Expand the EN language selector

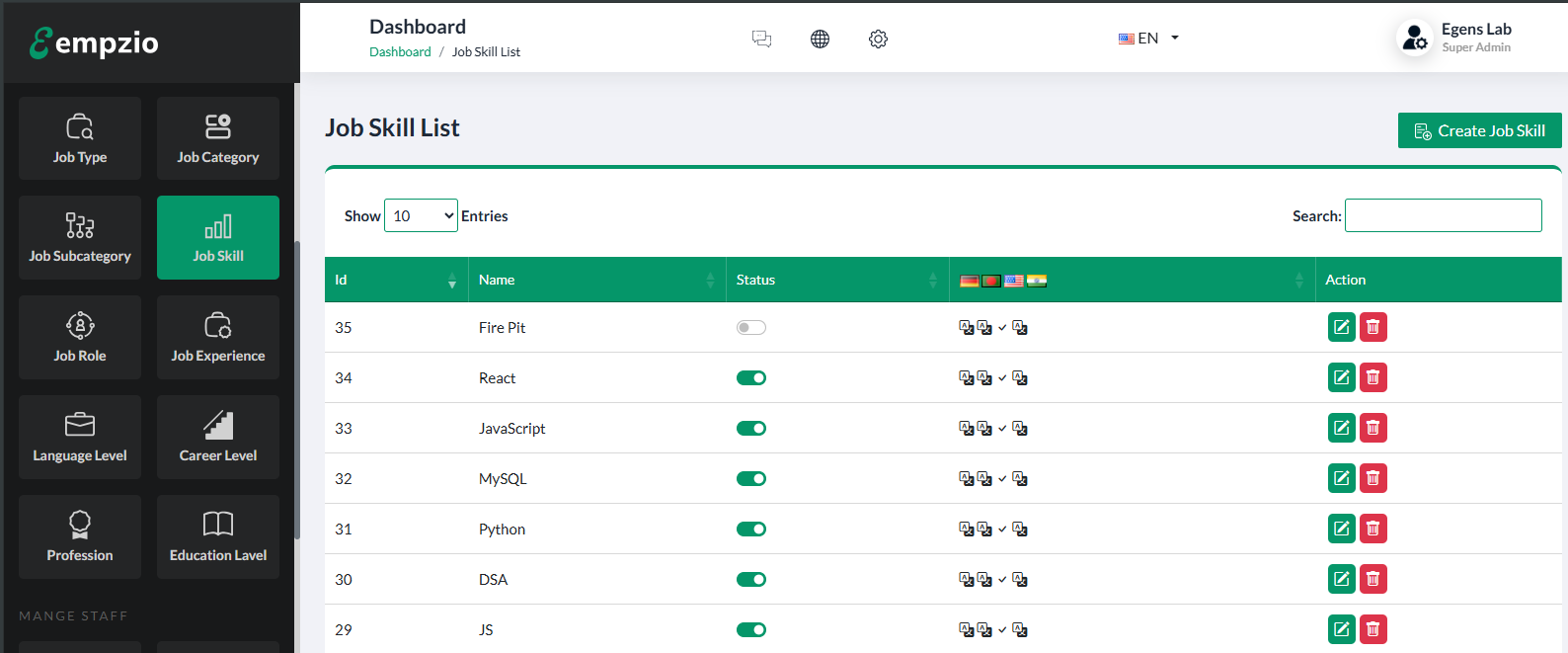(1148, 39)
